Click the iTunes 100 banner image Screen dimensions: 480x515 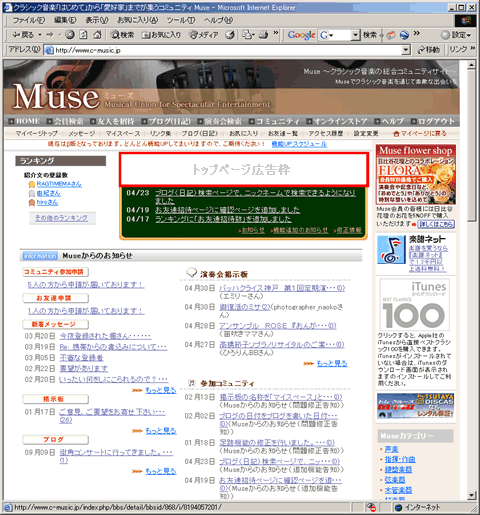[415, 305]
